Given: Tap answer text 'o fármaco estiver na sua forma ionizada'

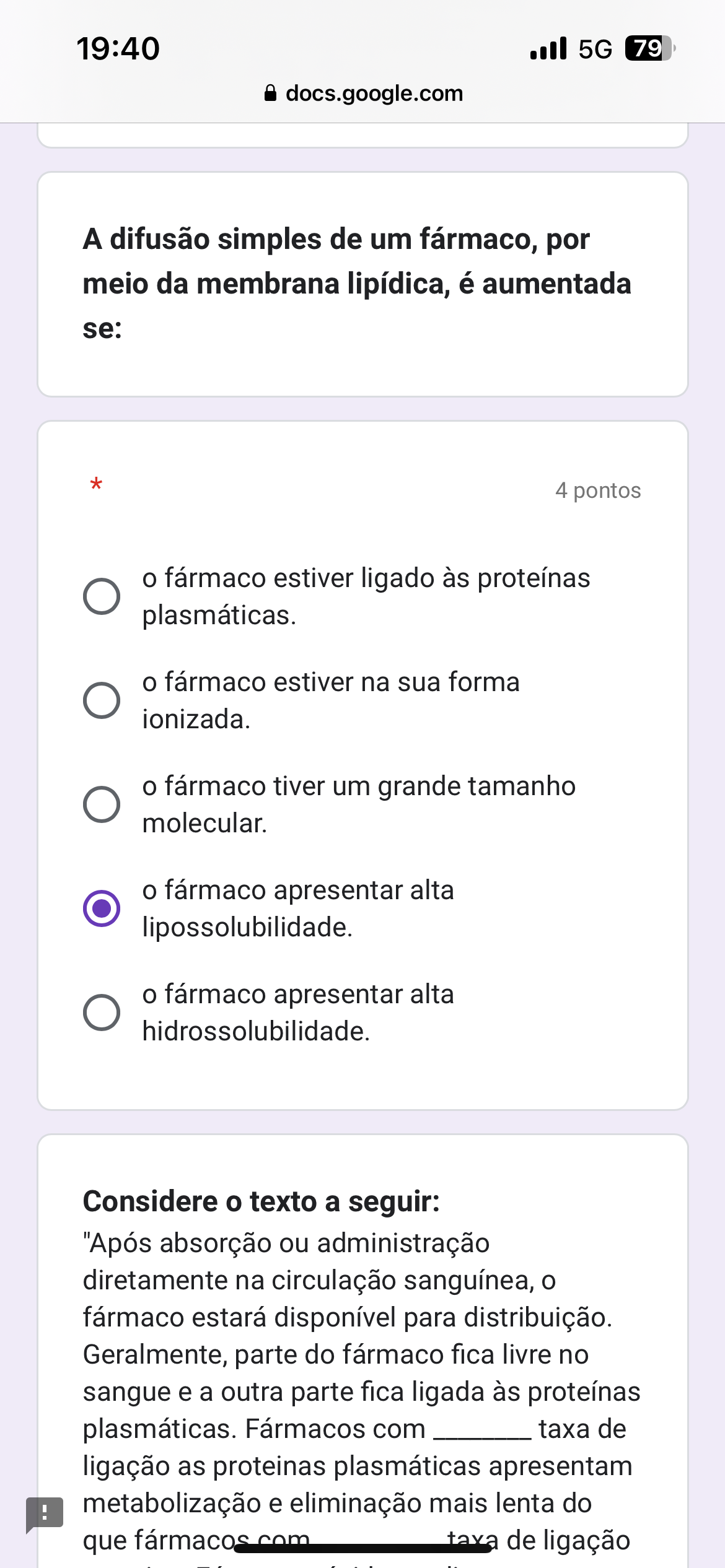Looking at the screenshot, I should (331, 700).
